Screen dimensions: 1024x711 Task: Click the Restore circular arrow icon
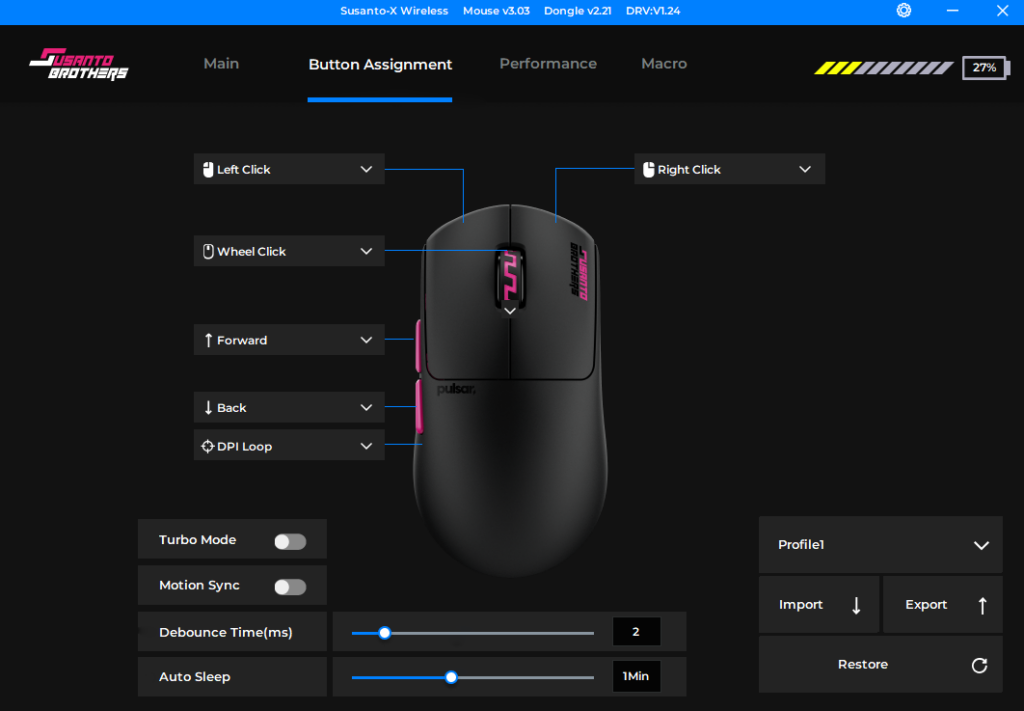point(979,665)
